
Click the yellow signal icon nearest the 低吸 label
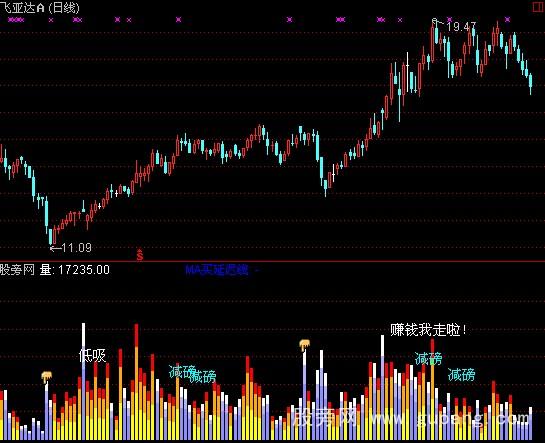click(46, 377)
